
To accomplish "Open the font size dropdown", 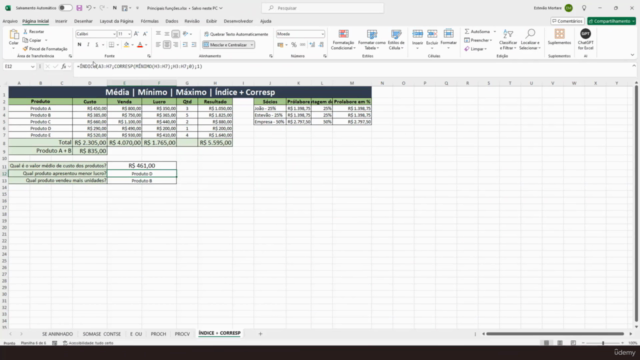I will 129,34.
